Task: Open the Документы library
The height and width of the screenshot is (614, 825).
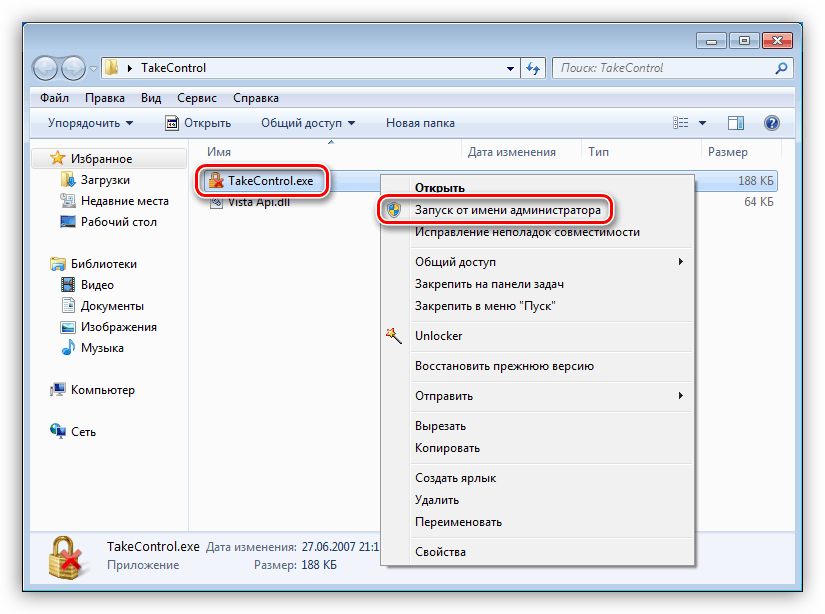Action: 112,306
